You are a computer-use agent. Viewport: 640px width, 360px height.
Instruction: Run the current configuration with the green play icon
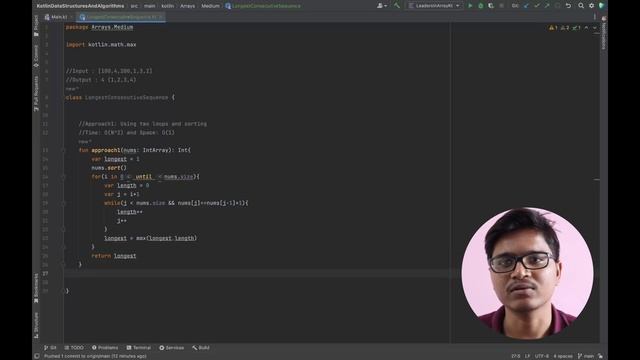[470, 6]
